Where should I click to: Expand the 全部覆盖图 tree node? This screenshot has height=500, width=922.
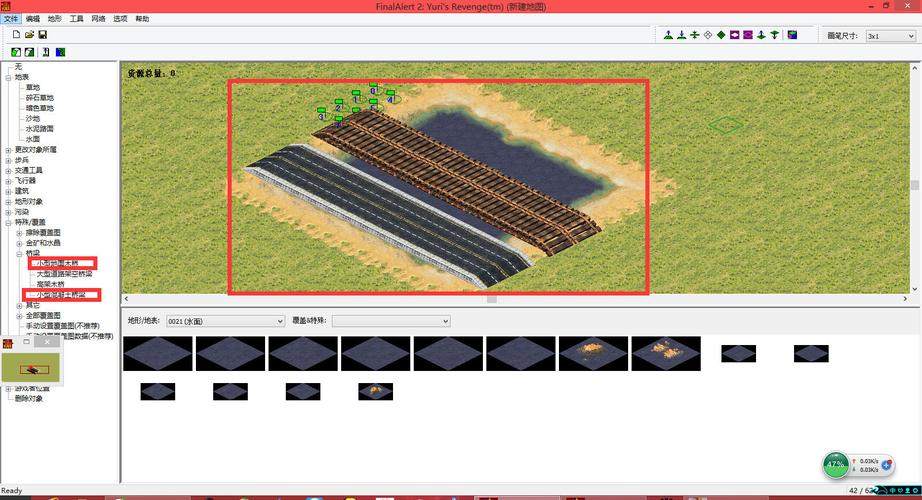pyautogui.click(x=19, y=316)
